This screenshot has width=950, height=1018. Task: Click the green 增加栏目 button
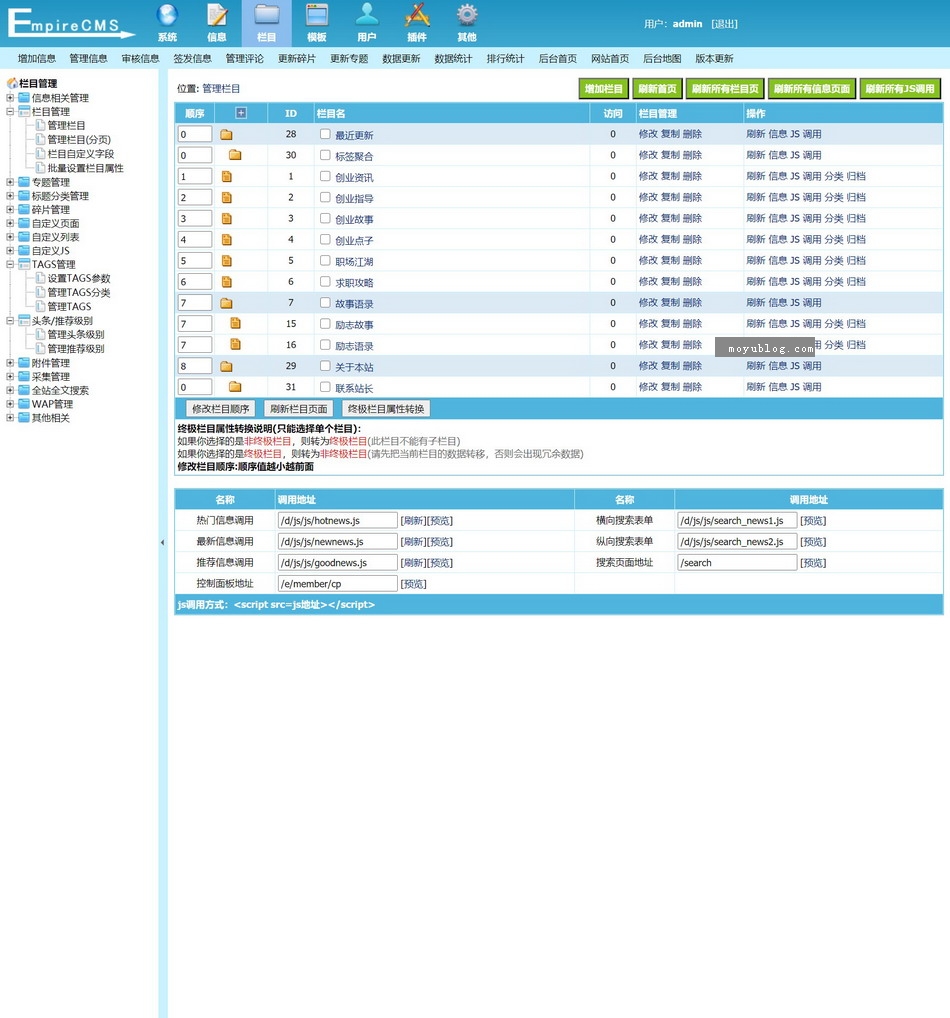pyautogui.click(x=604, y=89)
